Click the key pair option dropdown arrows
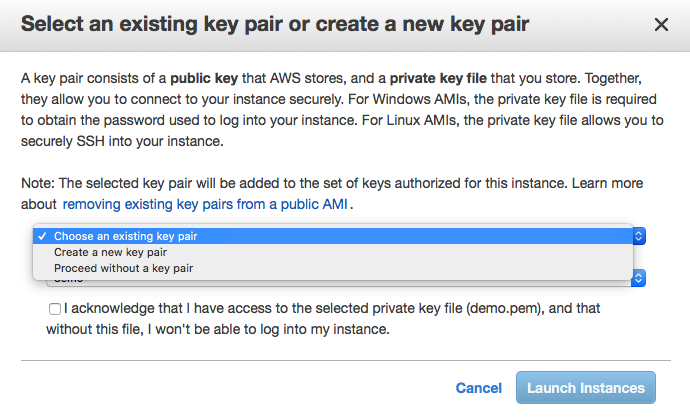This screenshot has height=420, width=690. tap(640, 236)
